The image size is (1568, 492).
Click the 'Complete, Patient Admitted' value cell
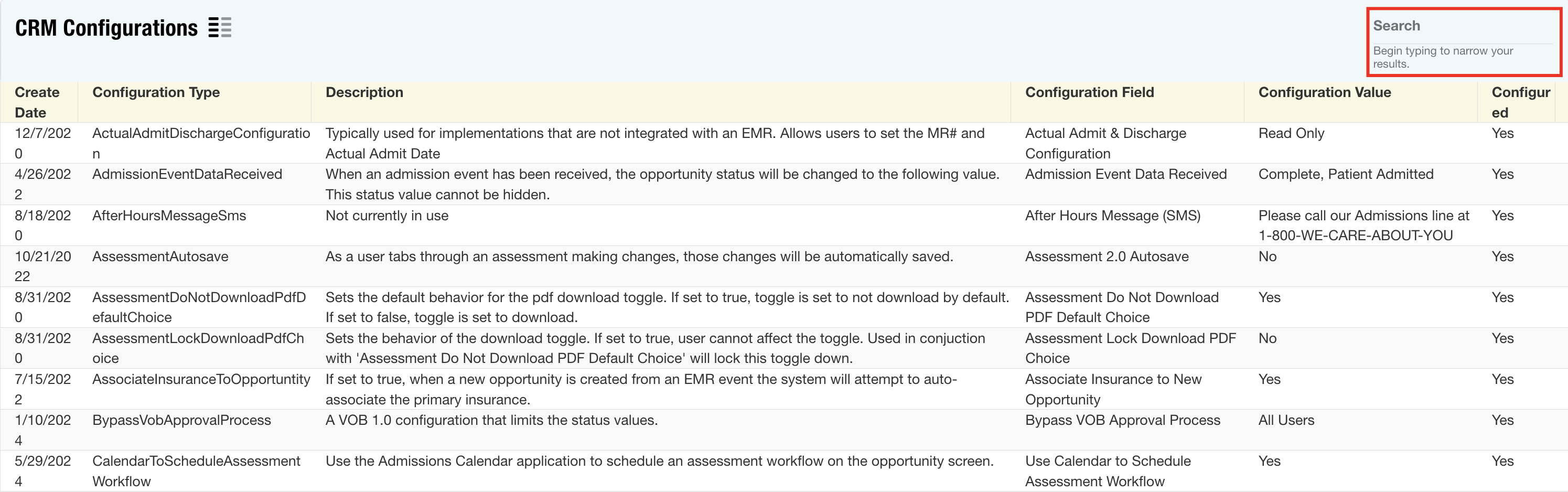coord(1345,175)
